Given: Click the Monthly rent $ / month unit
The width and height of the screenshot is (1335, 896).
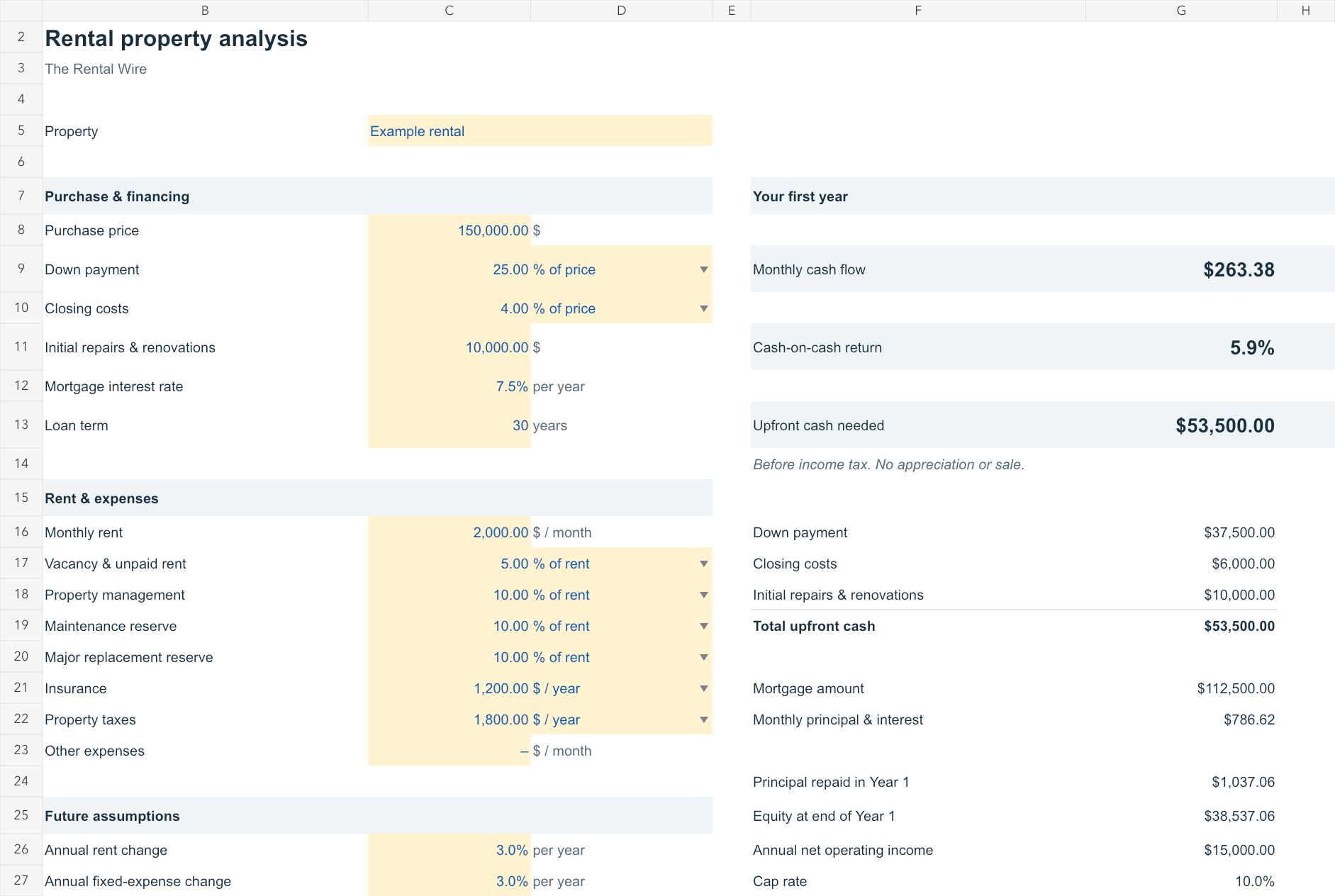Looking at the screenshot, I should [x=562, y=532].
